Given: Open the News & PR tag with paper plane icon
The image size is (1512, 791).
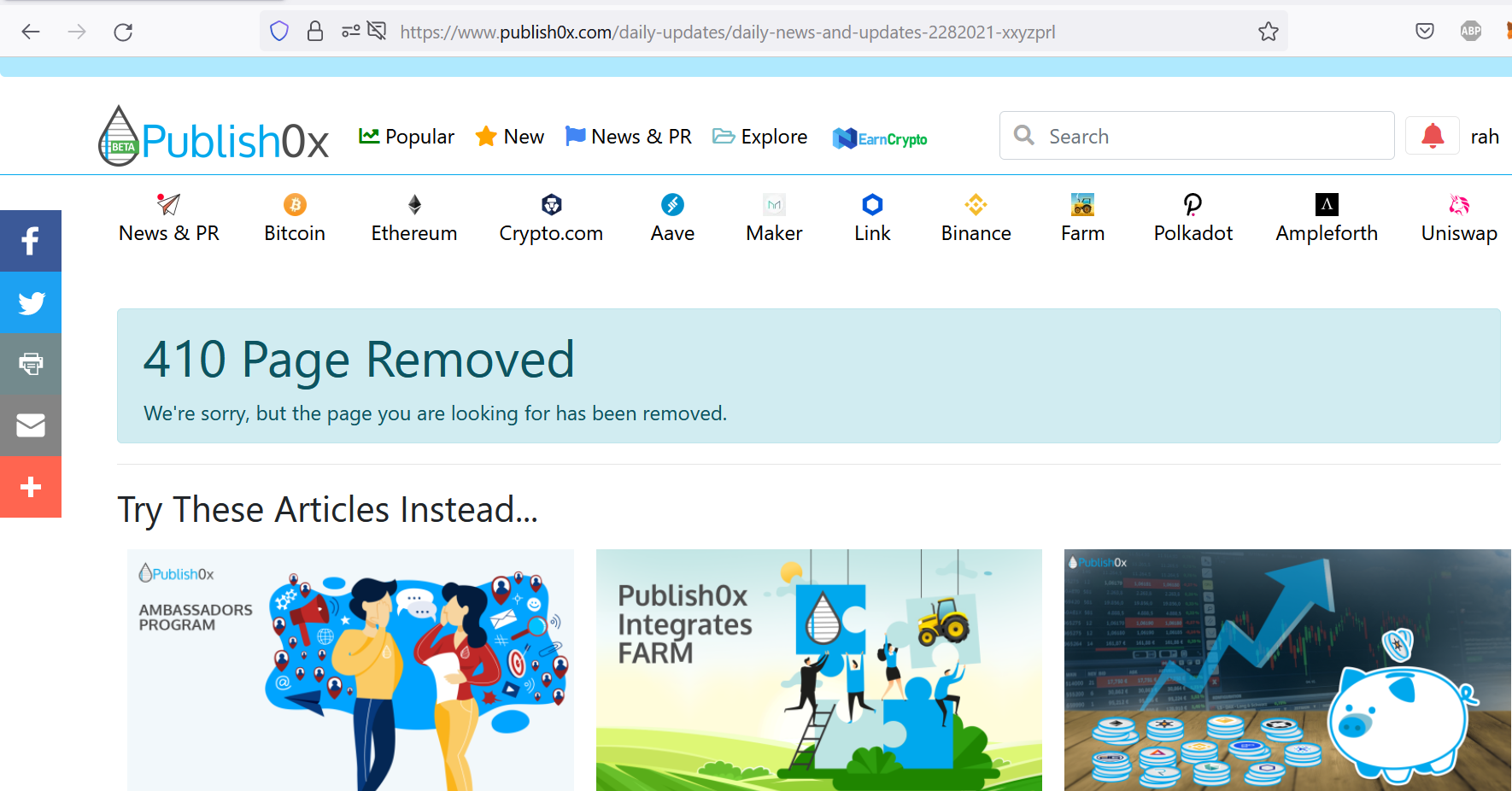Looking at the screenshot, I should (169, 219).
